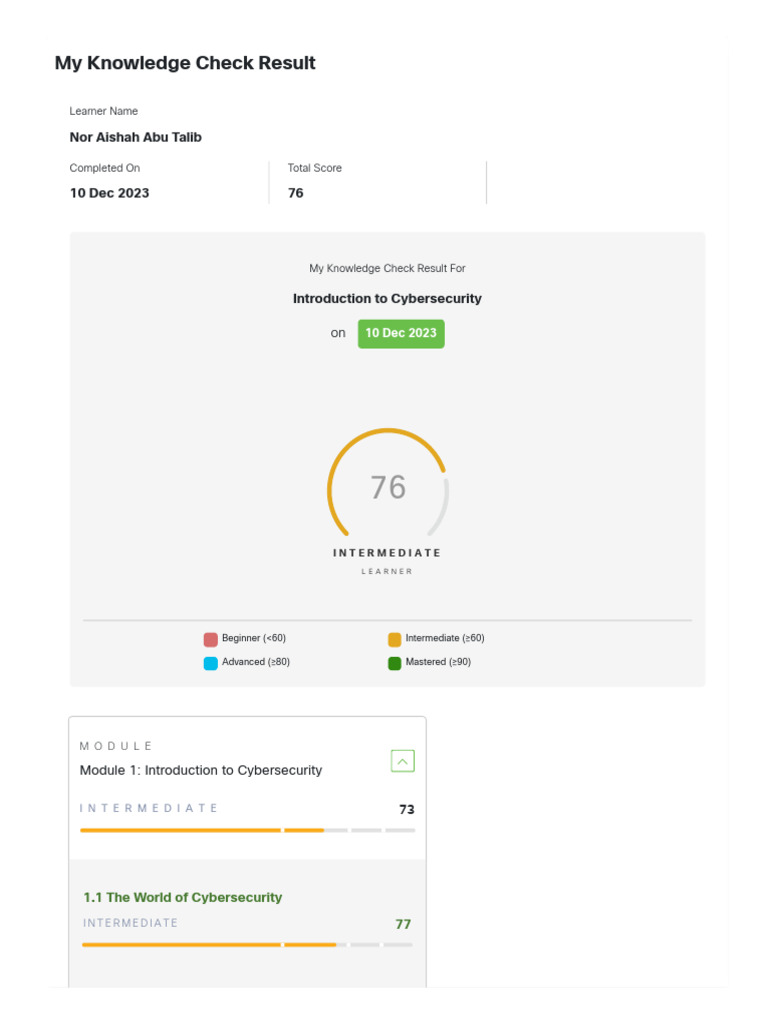This screenshot has height=1024, width=768.
Task: Click the circular score gauge showing 76
Action: pyautogui.click(x=388, y=483)
